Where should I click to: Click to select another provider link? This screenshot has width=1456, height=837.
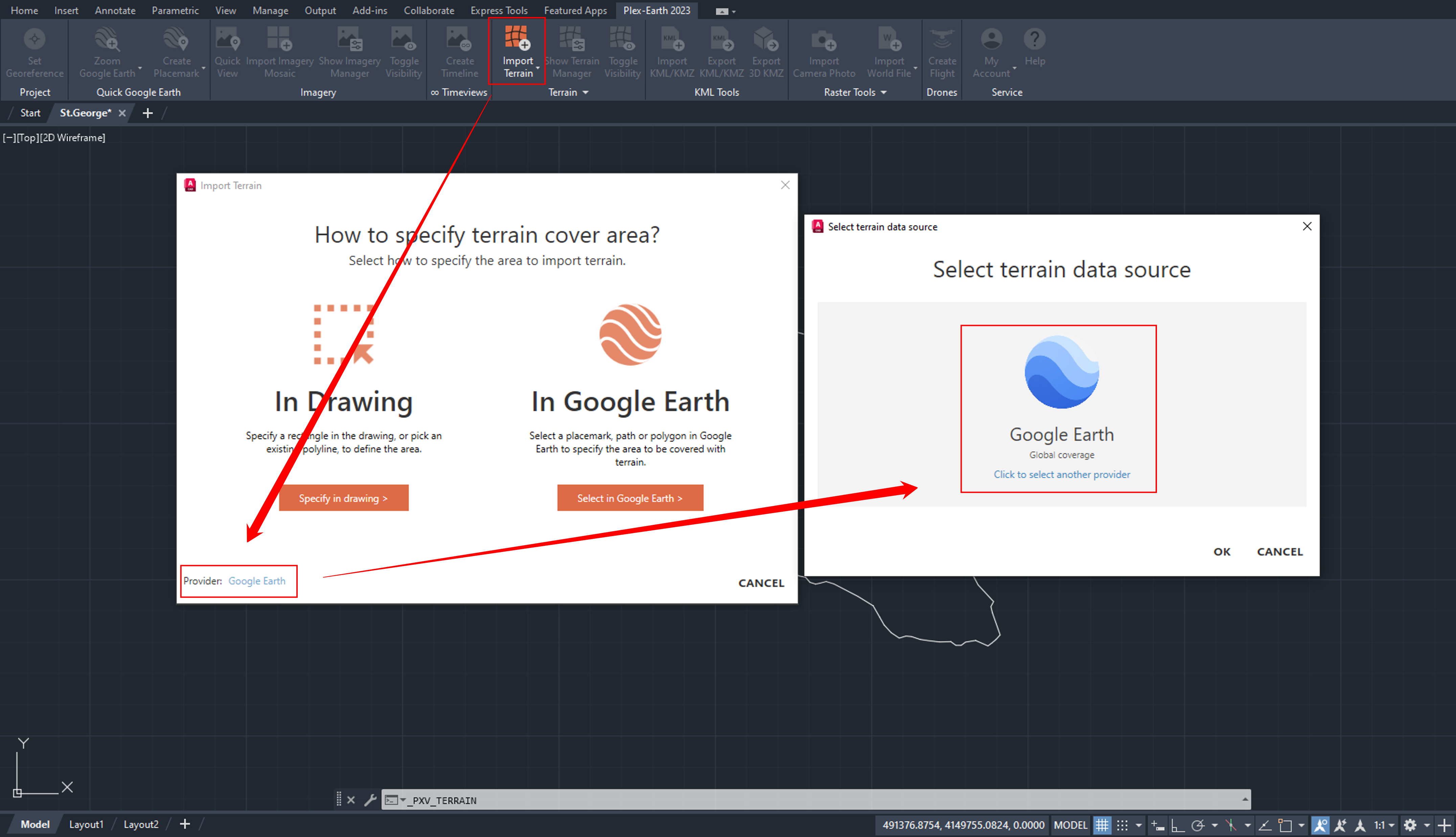pyautogui.click(x=1062, y=474)
